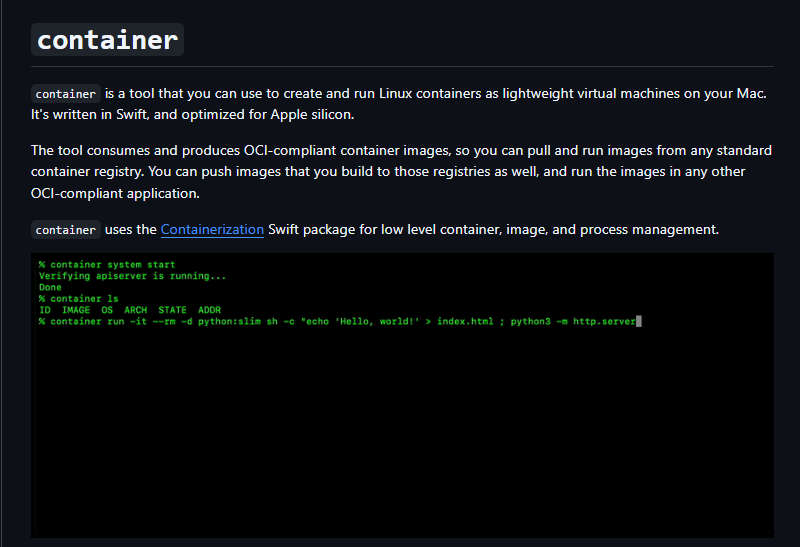Click the text "Swift package for low level container"

click(x=385, y=230)
